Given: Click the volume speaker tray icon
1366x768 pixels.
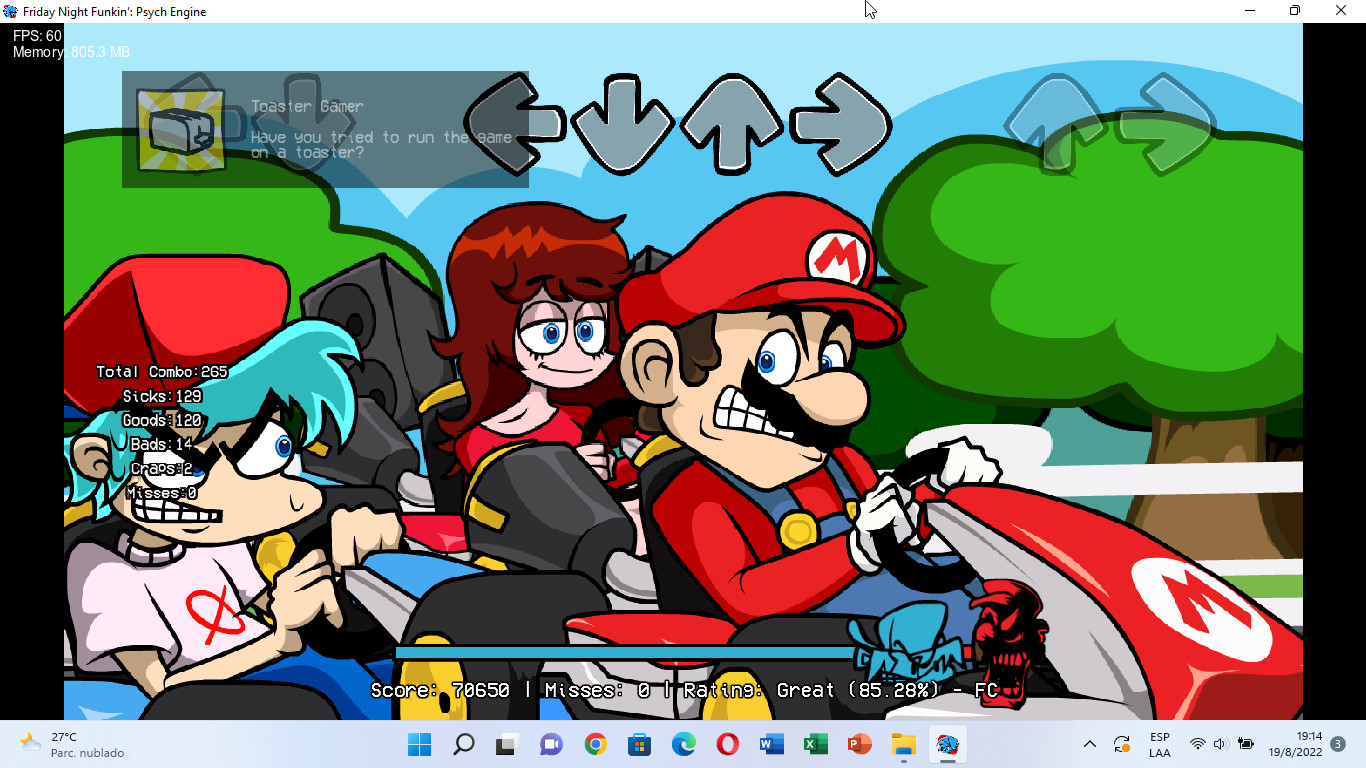Looking at the screenshot, I should 1220,744.
